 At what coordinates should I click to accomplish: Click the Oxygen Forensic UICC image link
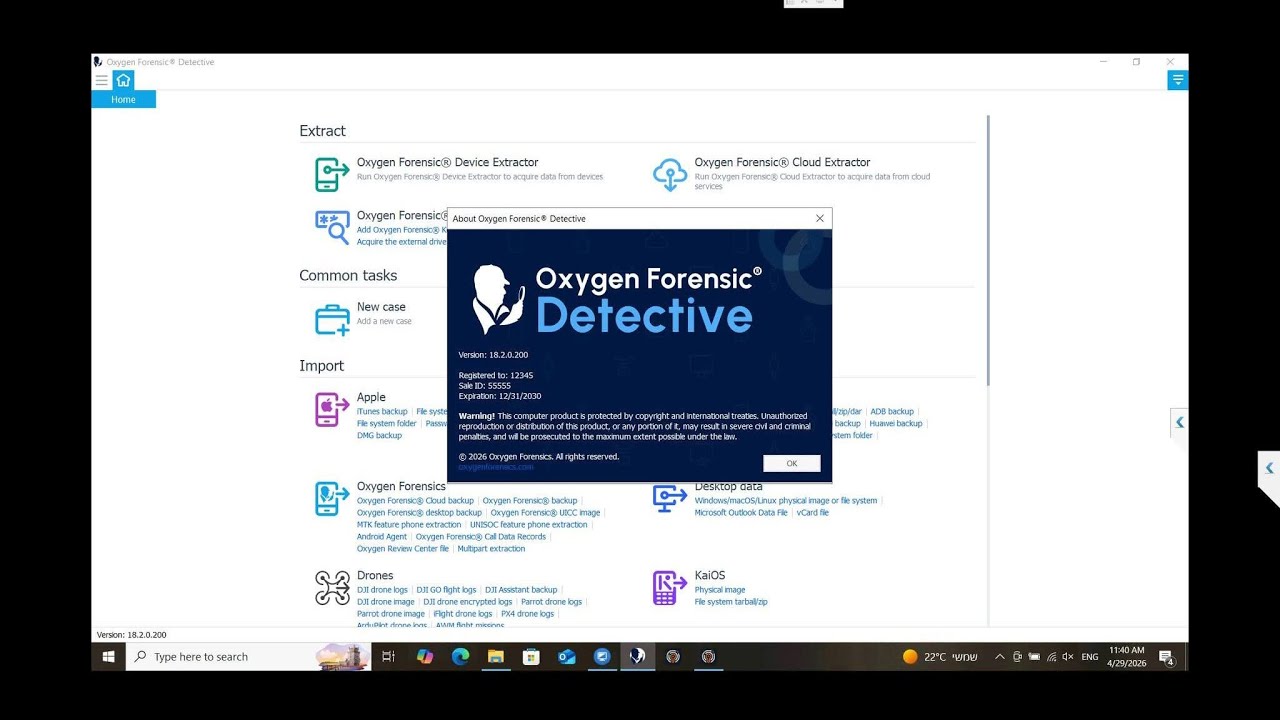click(545, 512)
